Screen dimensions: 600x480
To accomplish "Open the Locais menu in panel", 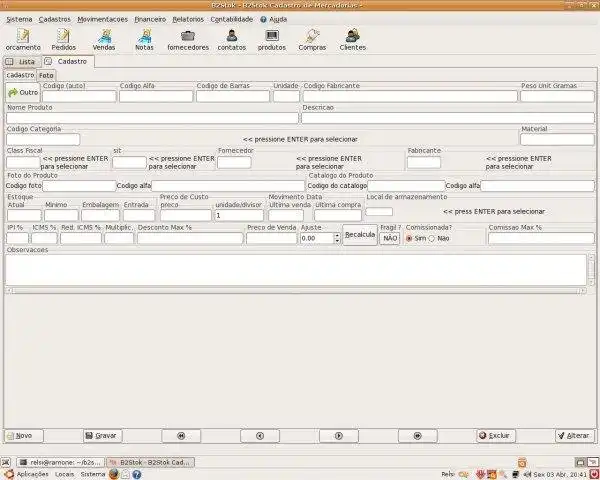I will click(x=64, y=474).
